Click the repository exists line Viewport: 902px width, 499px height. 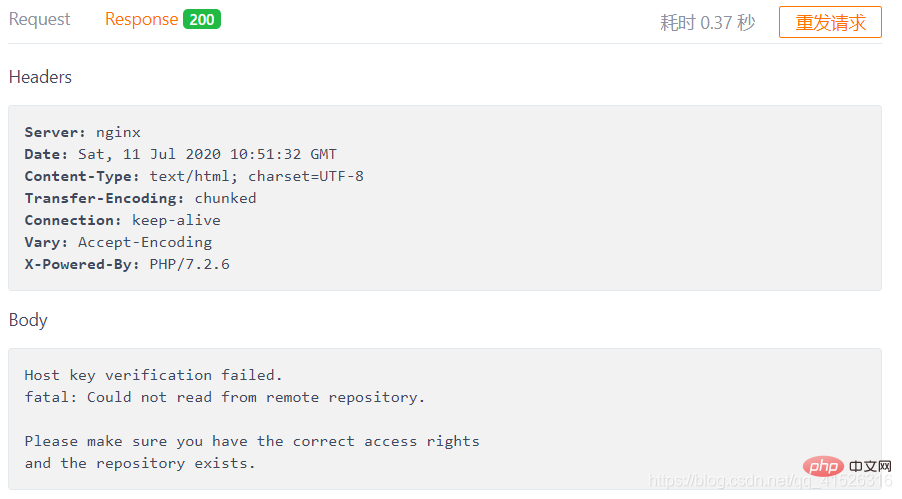pos(140,463)
